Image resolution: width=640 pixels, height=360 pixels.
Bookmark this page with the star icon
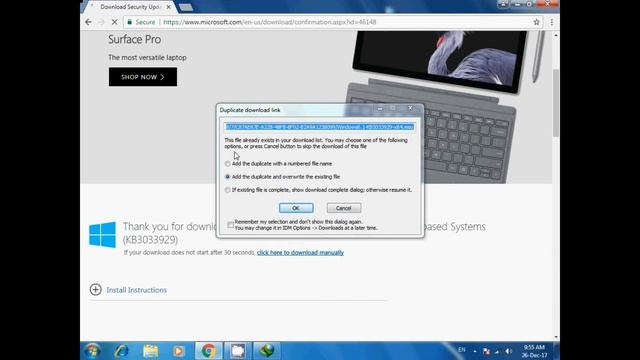click(x=536, y=22)
